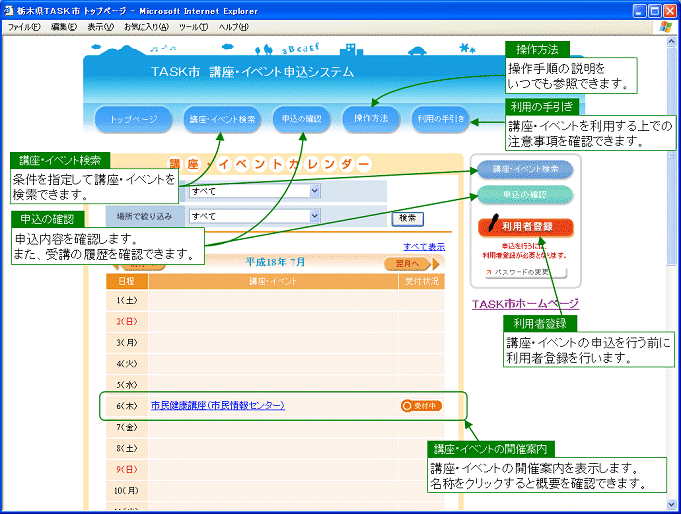Click the 受付状況 column header
681x514 pixels.
pos(422,281)
